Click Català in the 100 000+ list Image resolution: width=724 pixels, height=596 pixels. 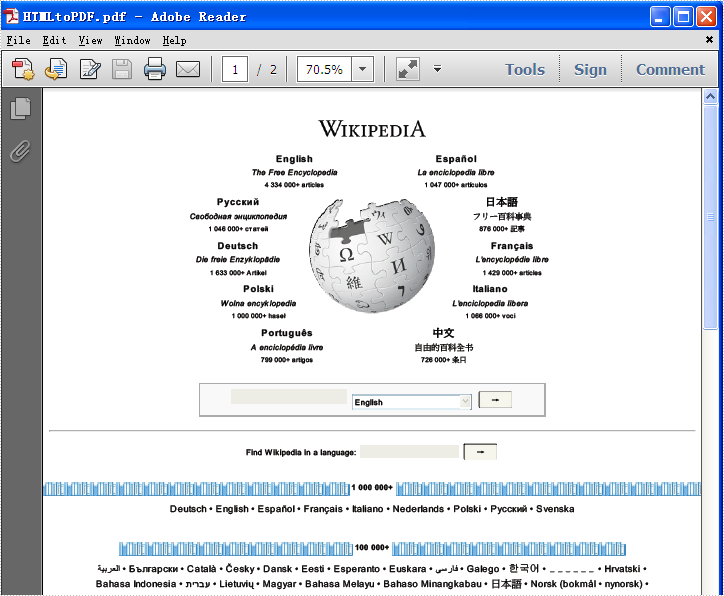tap(201, 569)
